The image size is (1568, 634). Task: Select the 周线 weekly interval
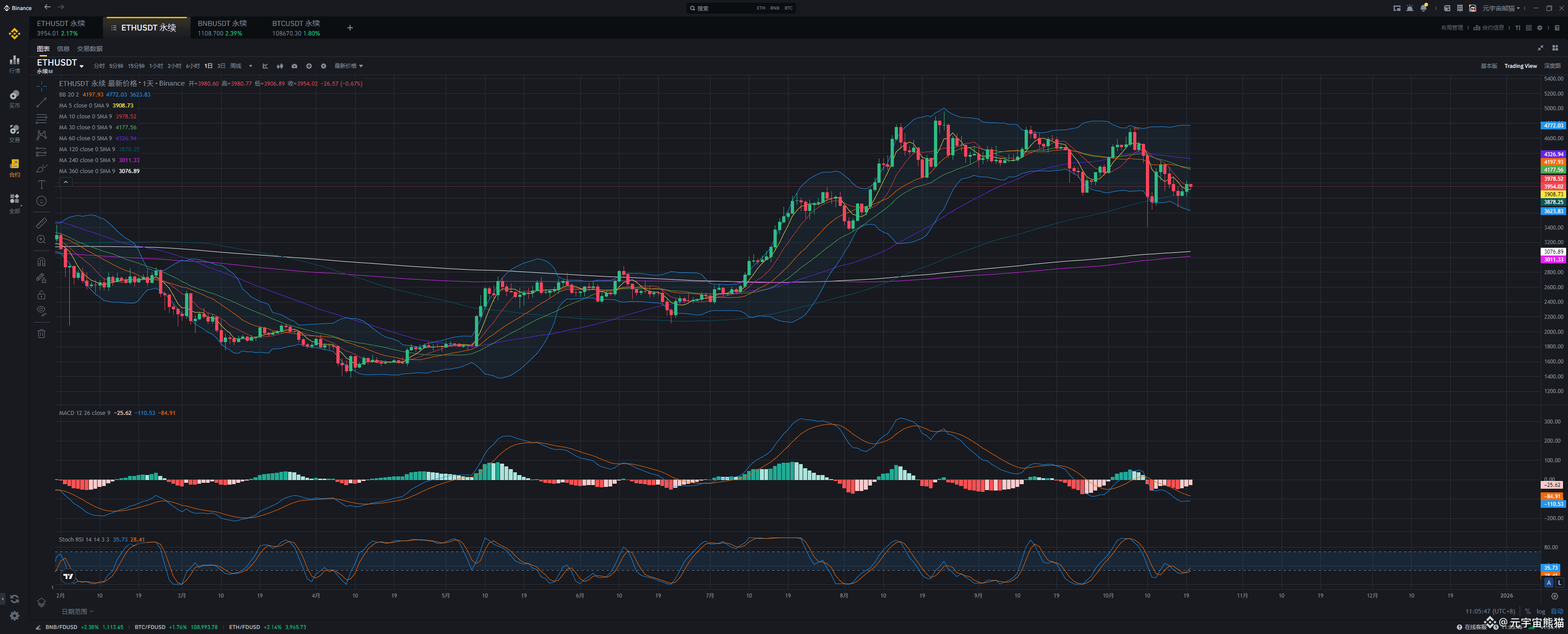[x=236, y=66]
